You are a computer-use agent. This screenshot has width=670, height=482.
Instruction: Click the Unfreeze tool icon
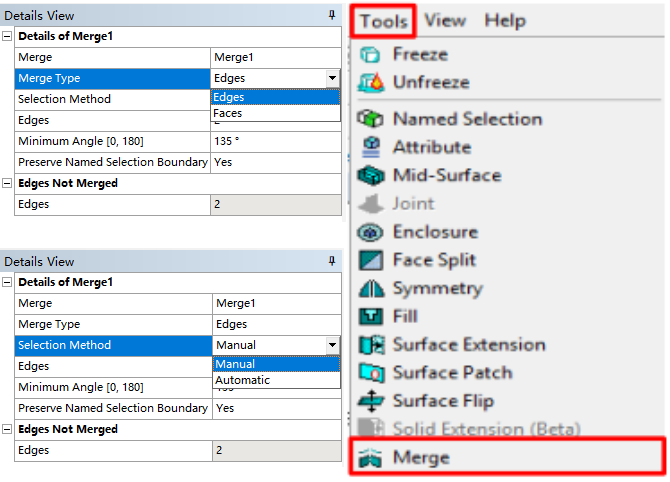[x=370, y=82]
